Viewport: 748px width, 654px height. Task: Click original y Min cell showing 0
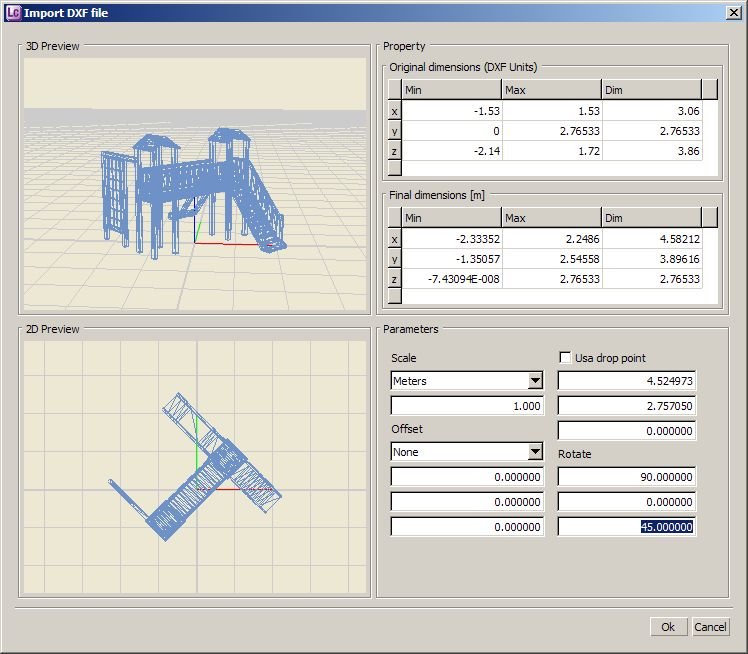click(452, 131)
